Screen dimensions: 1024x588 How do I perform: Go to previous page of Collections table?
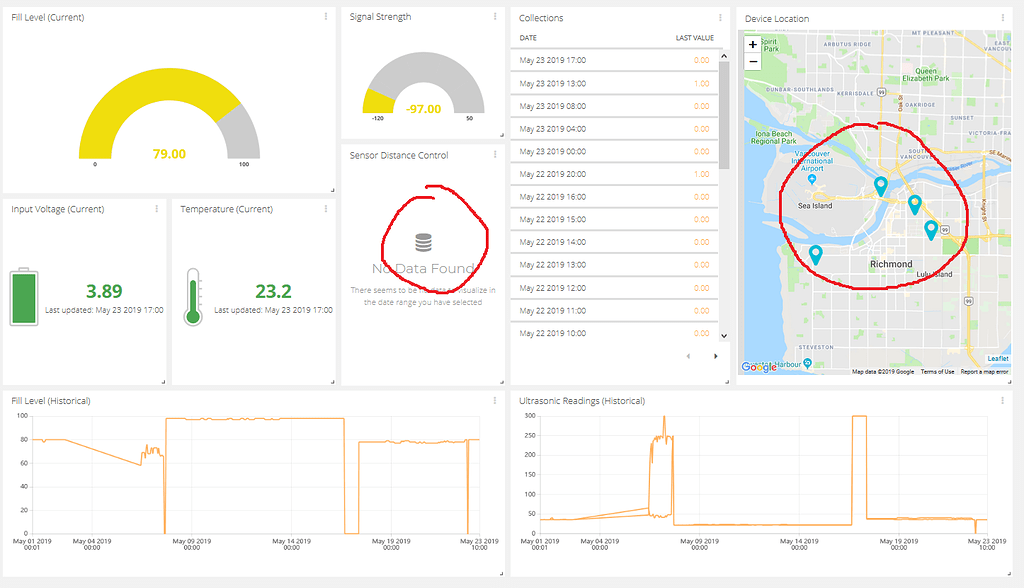tap(687, 356)
